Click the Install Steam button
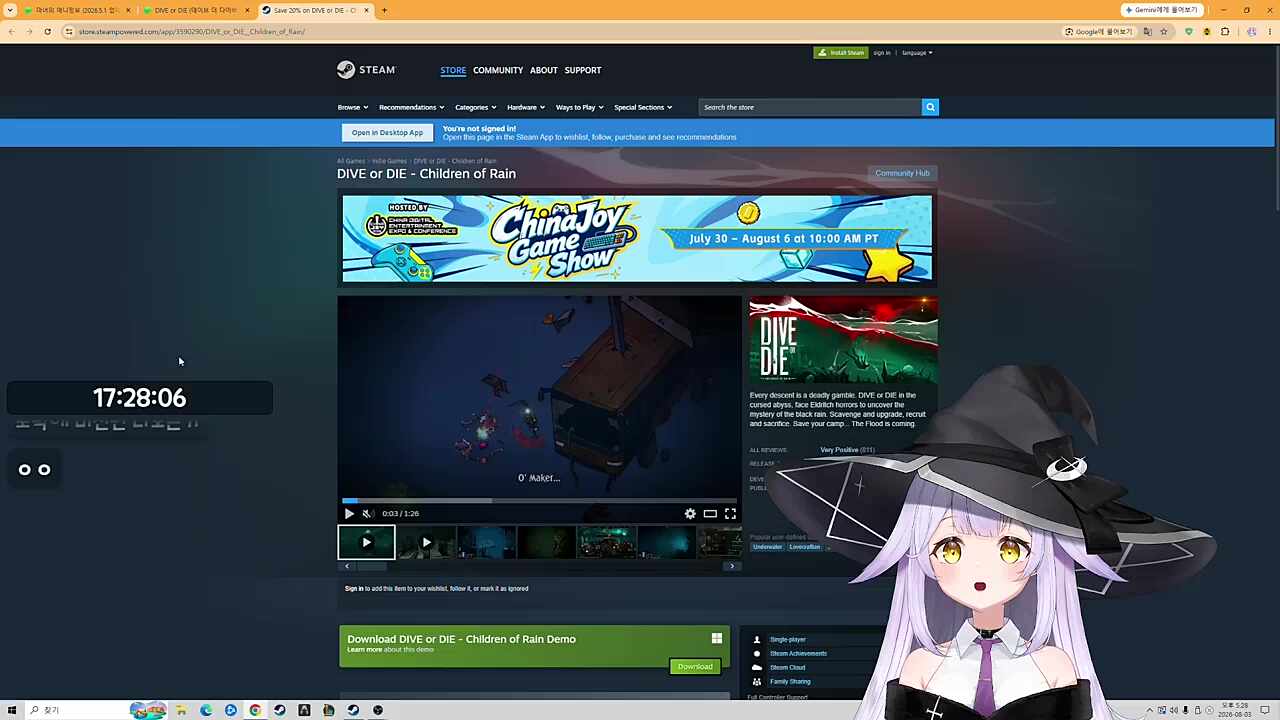1280x720 pixels. tap(841, 53)
